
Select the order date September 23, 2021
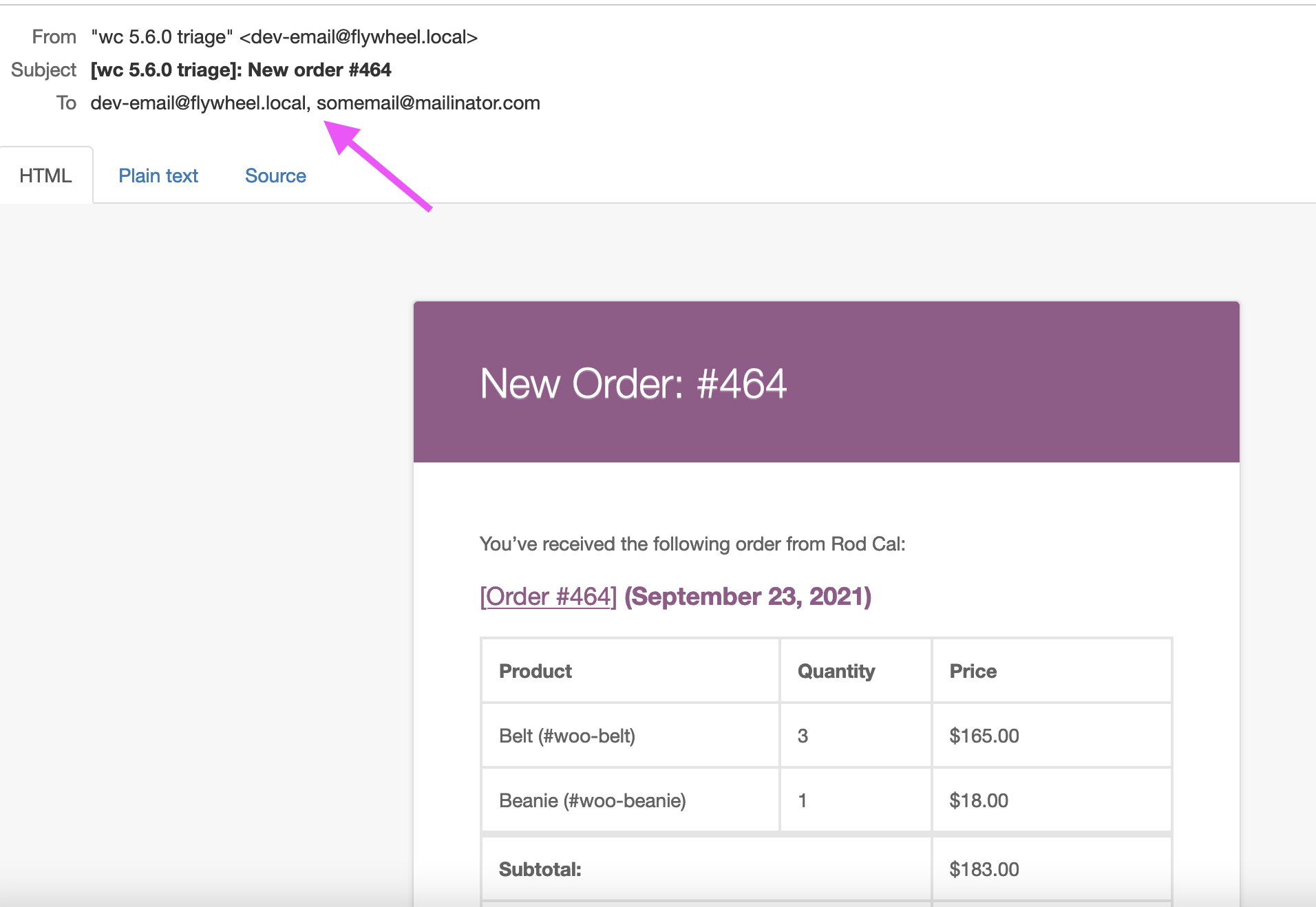coord(747,596)
